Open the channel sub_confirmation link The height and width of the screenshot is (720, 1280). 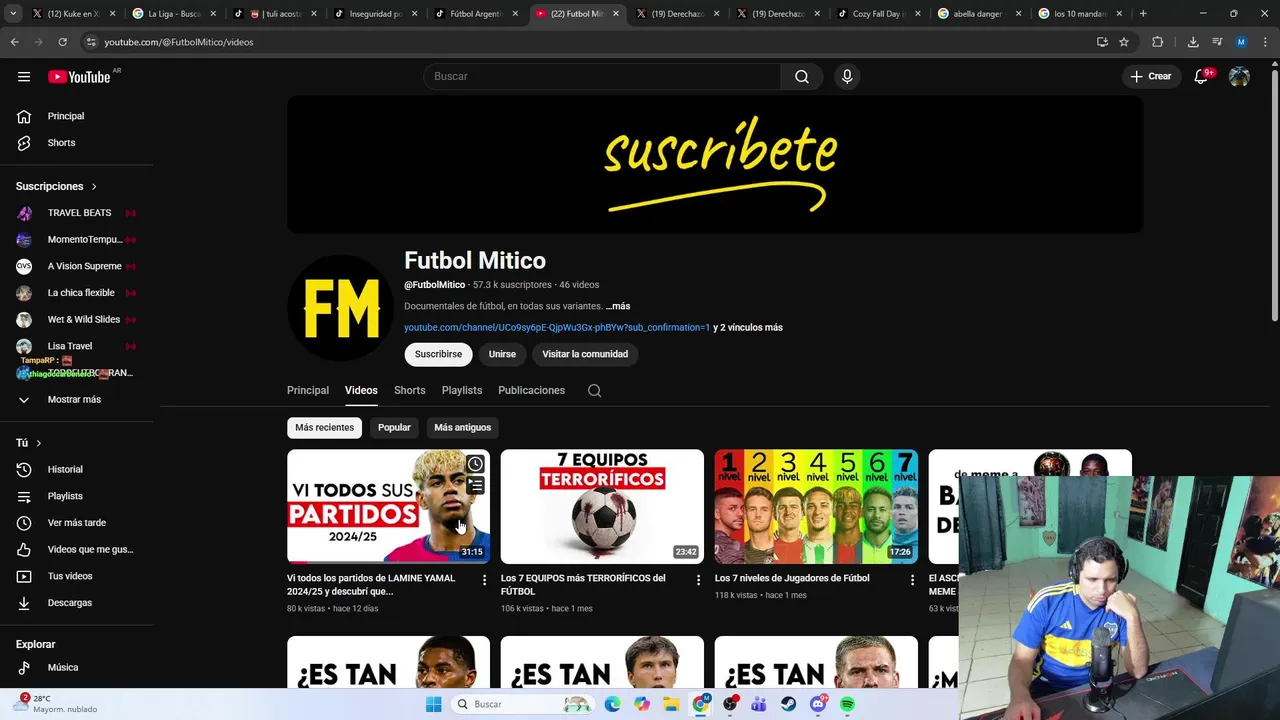point(557,327)
